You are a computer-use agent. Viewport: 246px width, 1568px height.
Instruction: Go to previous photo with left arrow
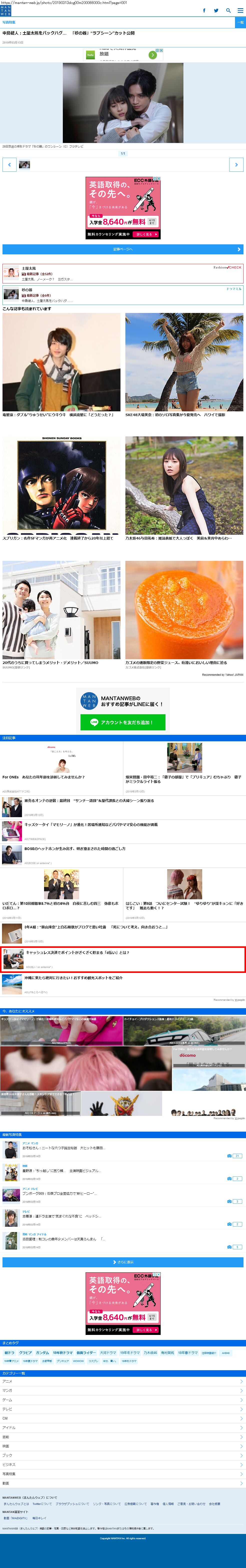[9, 164]
